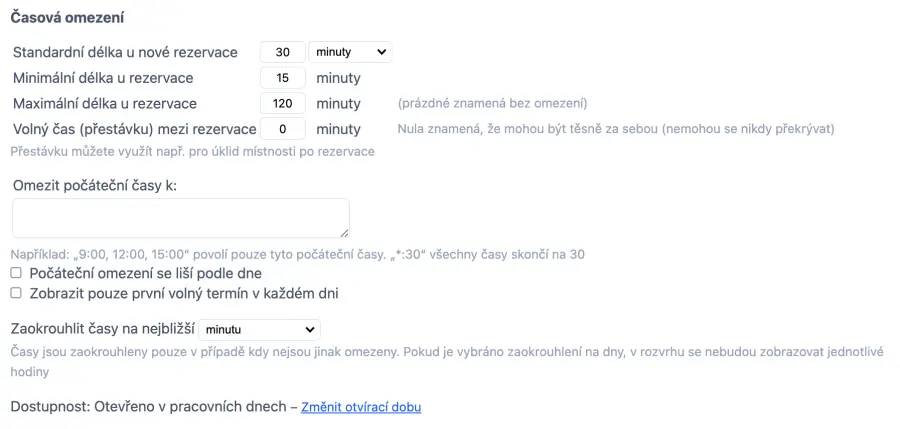Click the break time field showing 0
This screenshot has height=429, width=900.
[x=282, y=129]
